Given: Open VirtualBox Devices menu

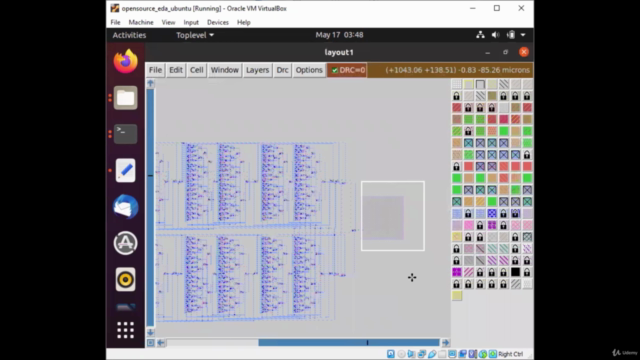Looking at the screenshot, I should tap(218, 22).
